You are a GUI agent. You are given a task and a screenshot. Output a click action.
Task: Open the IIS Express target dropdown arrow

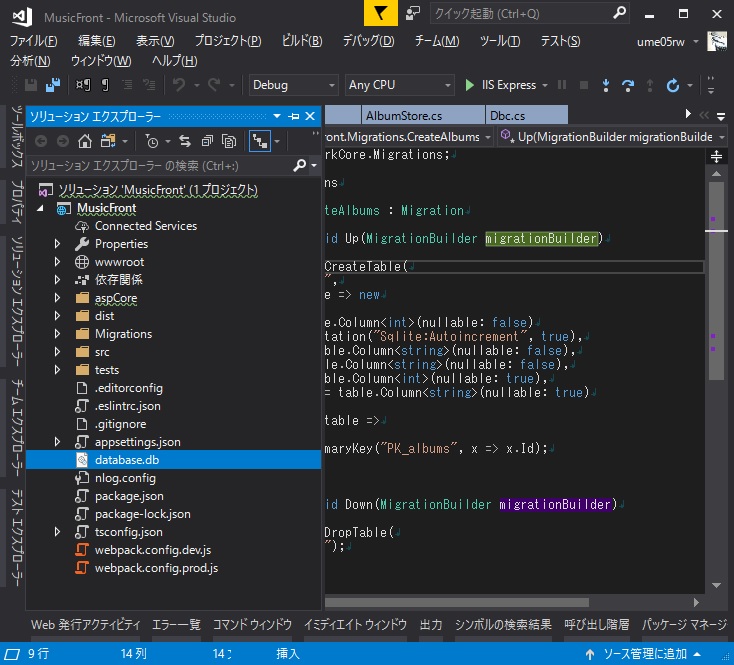[x=545, y=85]
